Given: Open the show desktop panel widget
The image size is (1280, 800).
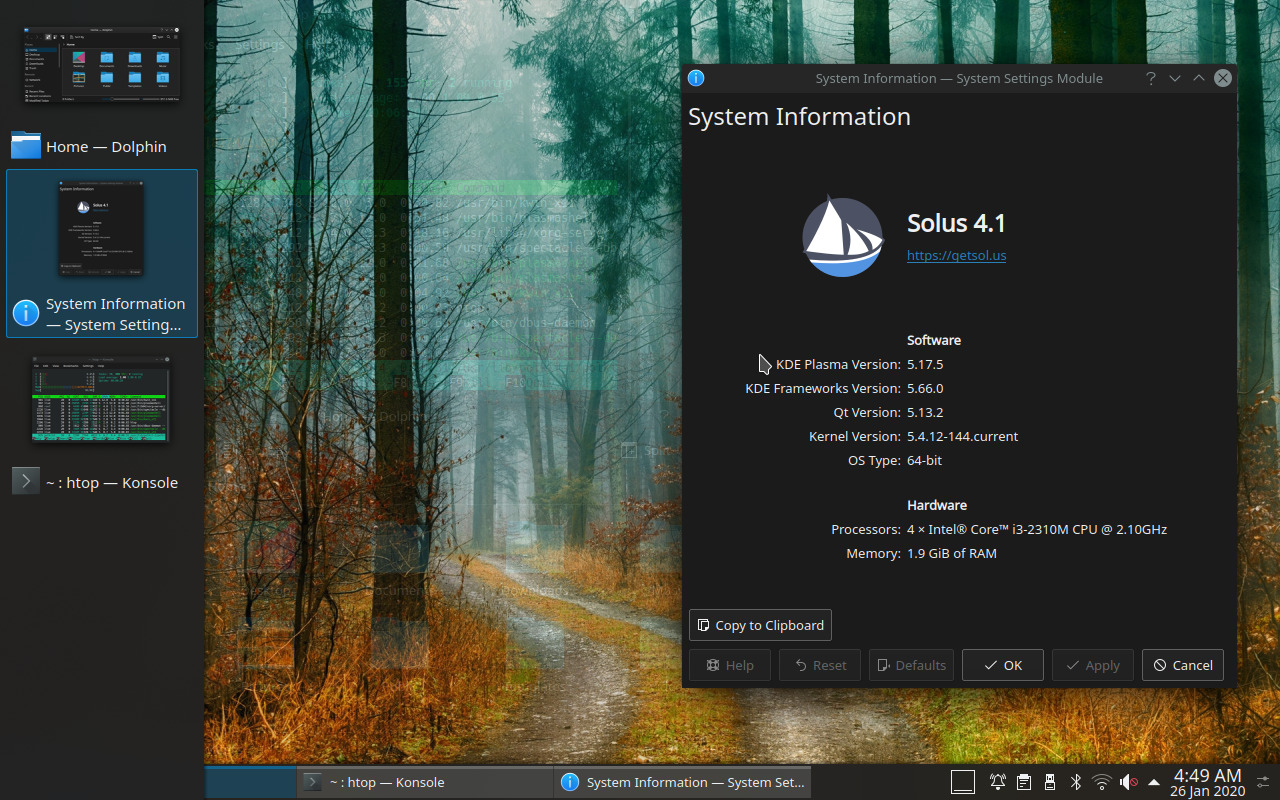Looking at the screenshot, I should click(x=962, y=782).
